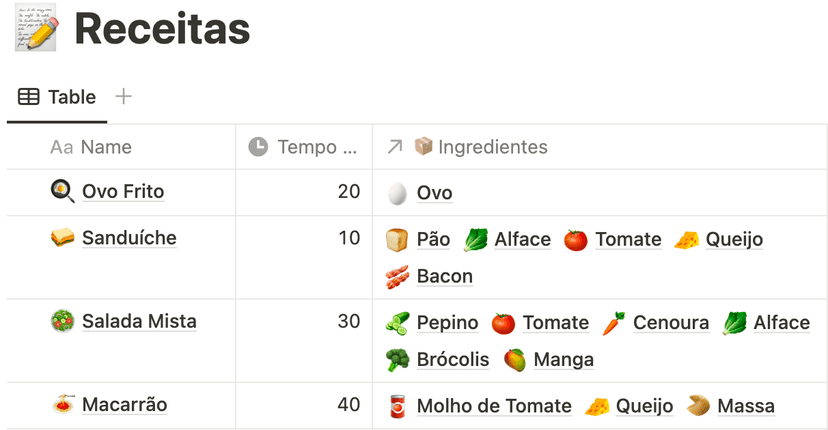
Task: Click the salad bowl icon beside Salada Mista
Action: [62, 321]
